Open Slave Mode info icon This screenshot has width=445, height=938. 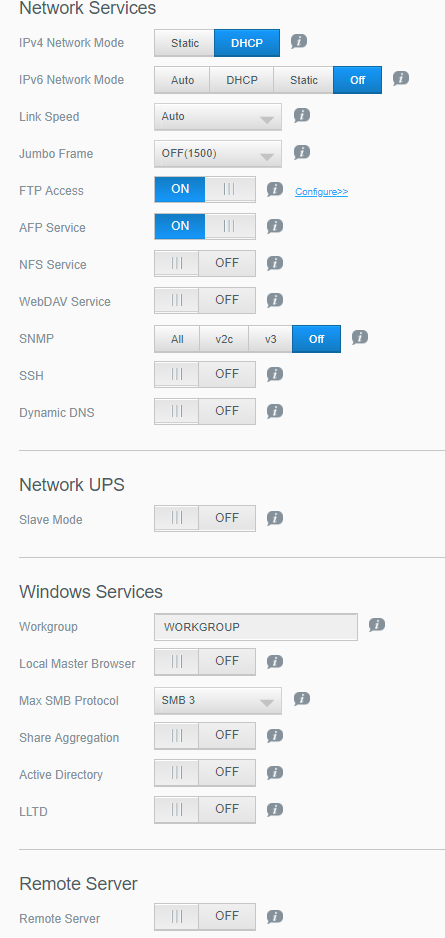pyautogui.click(x=275, y=518)
